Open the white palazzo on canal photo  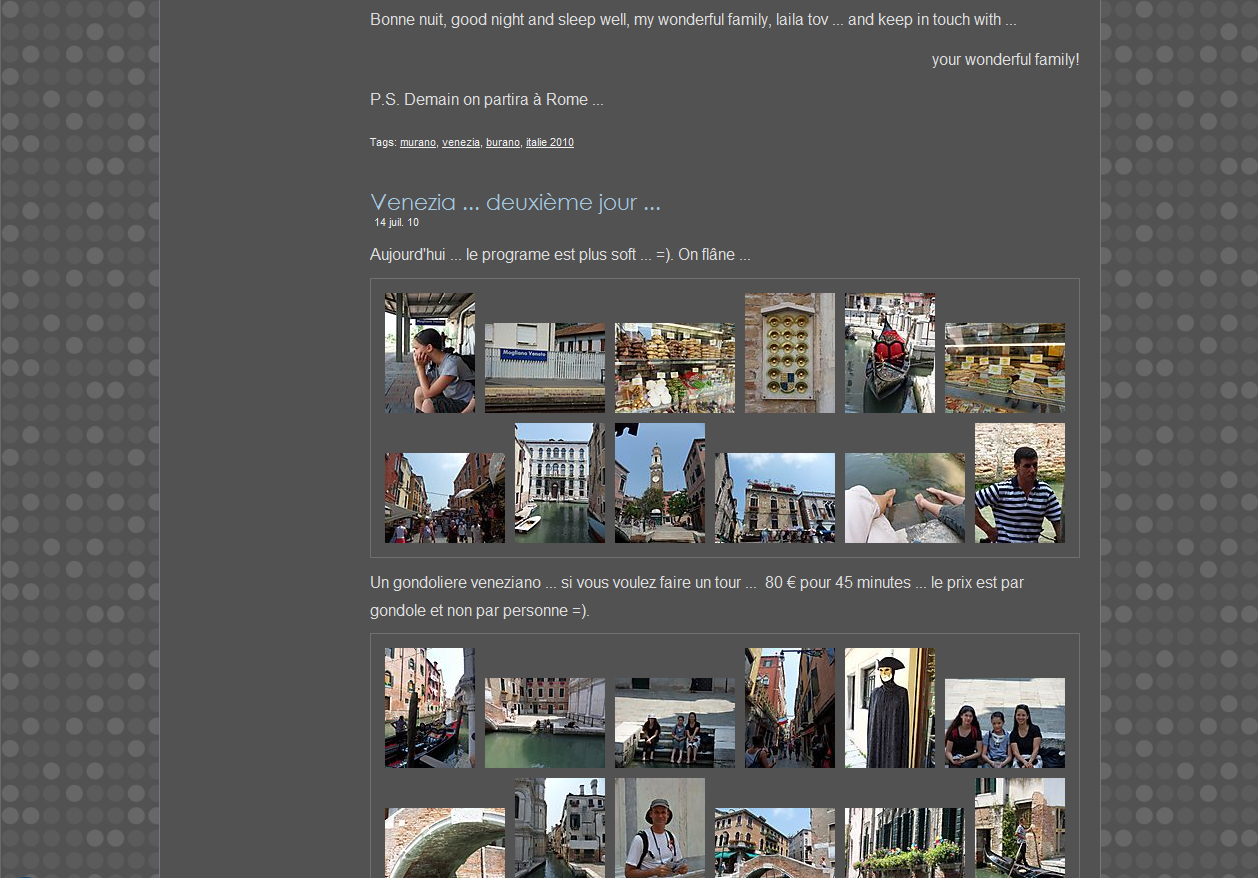pos(560,483)
